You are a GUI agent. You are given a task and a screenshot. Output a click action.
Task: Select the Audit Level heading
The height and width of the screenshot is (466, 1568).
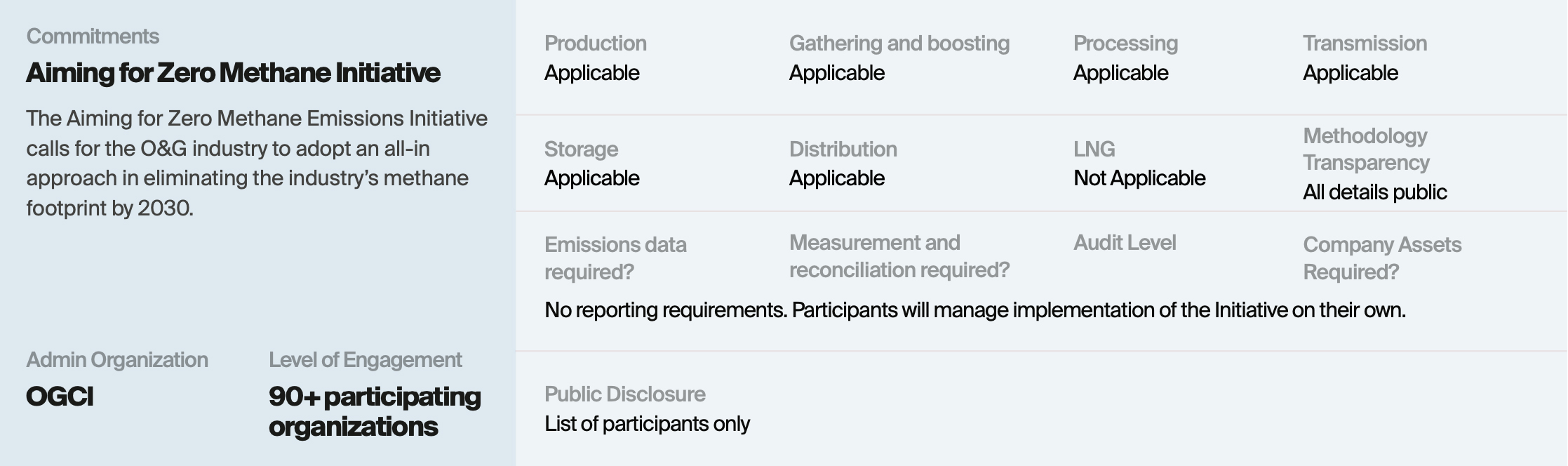[x=1125, y=243]
